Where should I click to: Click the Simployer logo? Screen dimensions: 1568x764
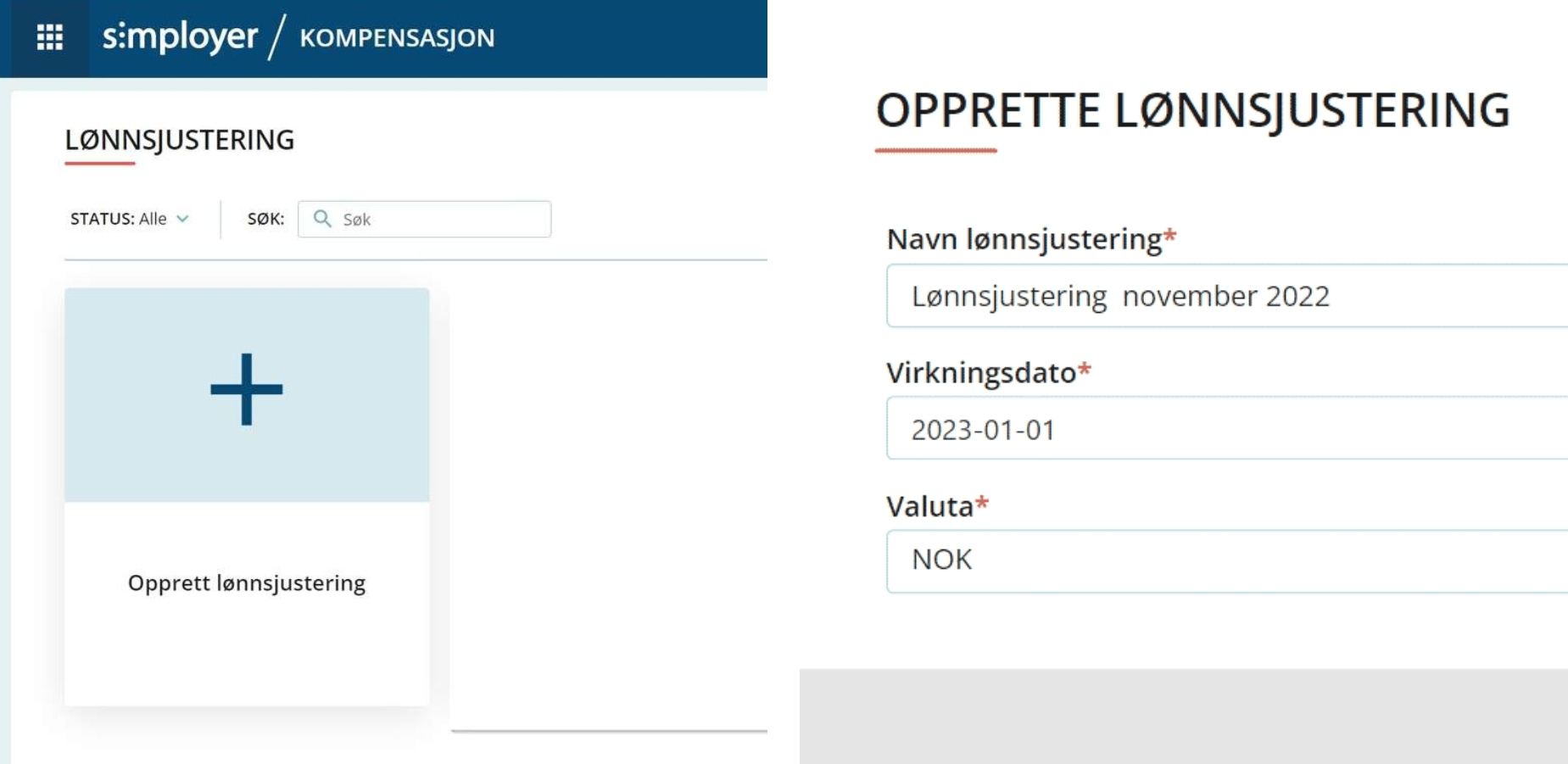point(180,36)
